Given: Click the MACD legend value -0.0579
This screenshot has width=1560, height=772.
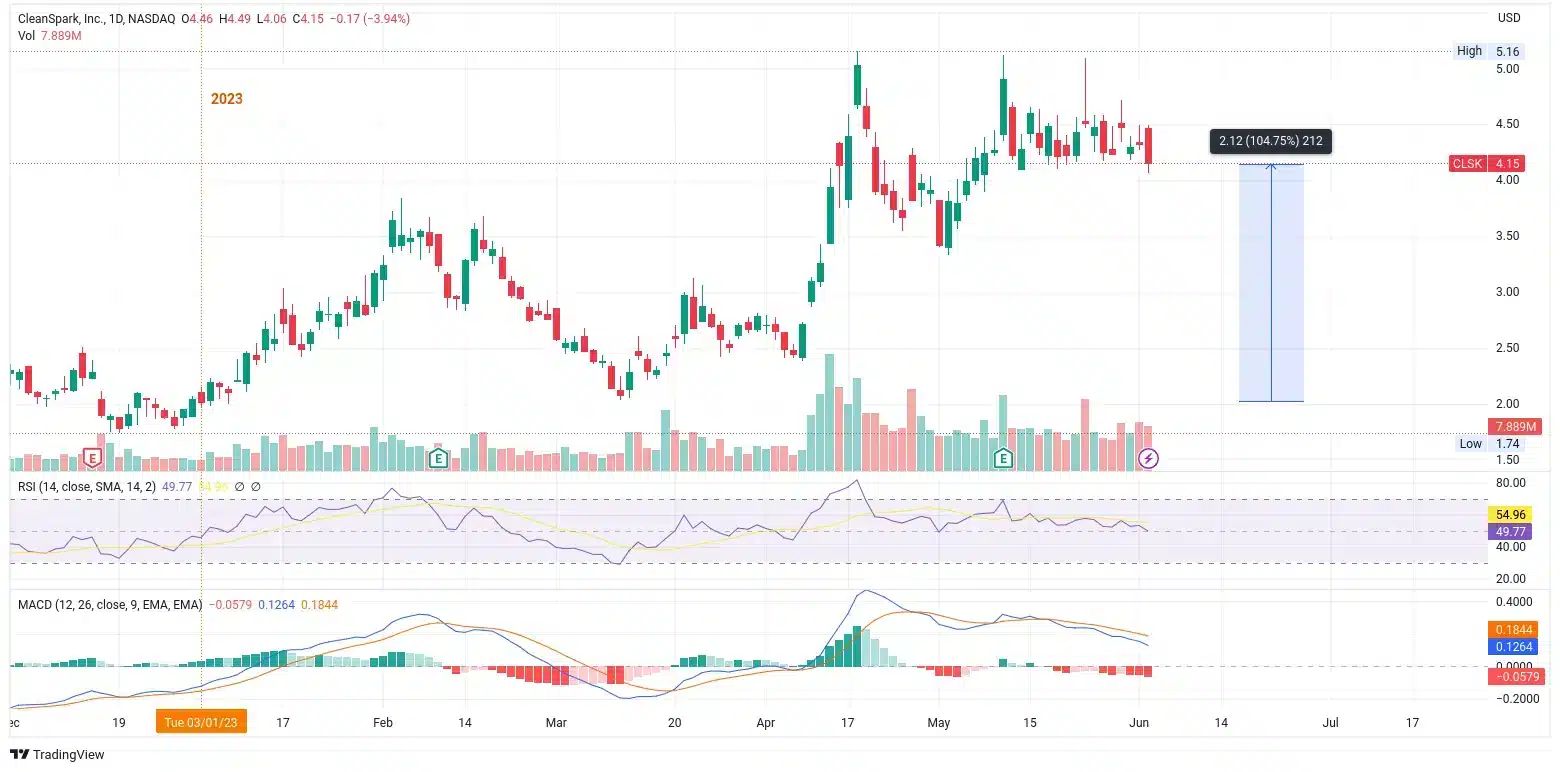Looking at the screenshot, I should point(230,604).
